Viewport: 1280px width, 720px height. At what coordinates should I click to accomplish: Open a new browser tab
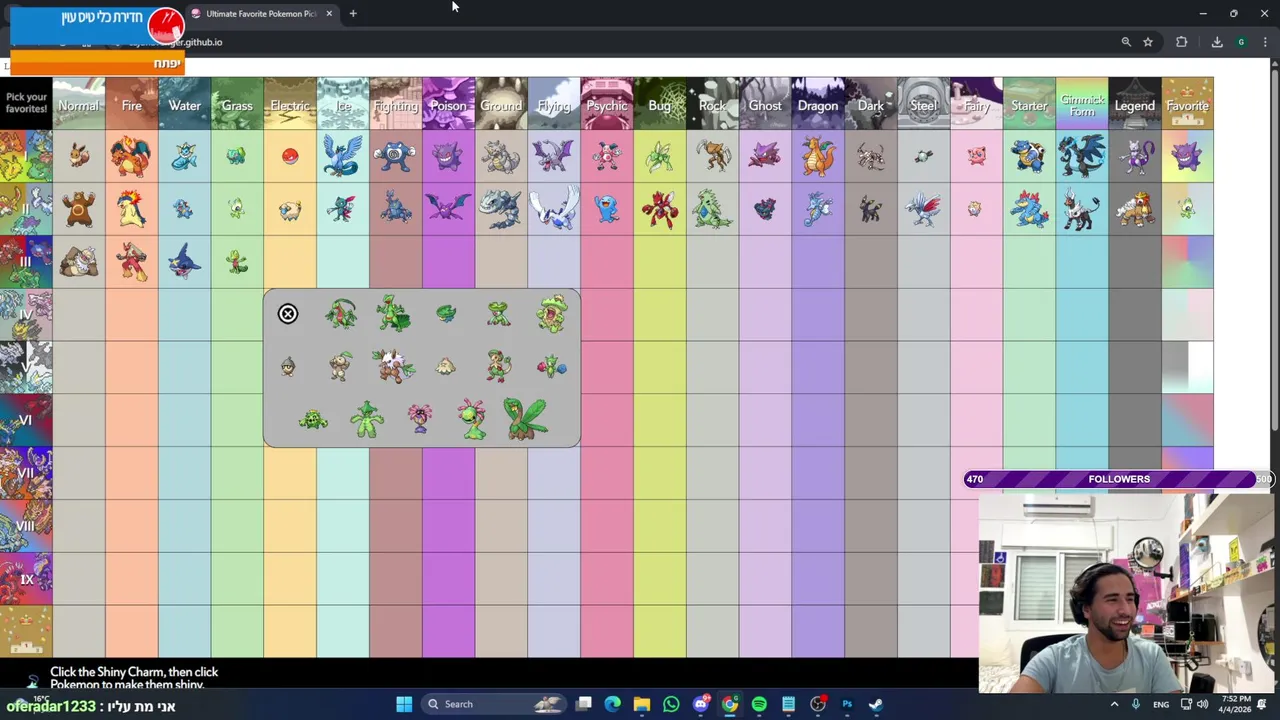(353, 14)
